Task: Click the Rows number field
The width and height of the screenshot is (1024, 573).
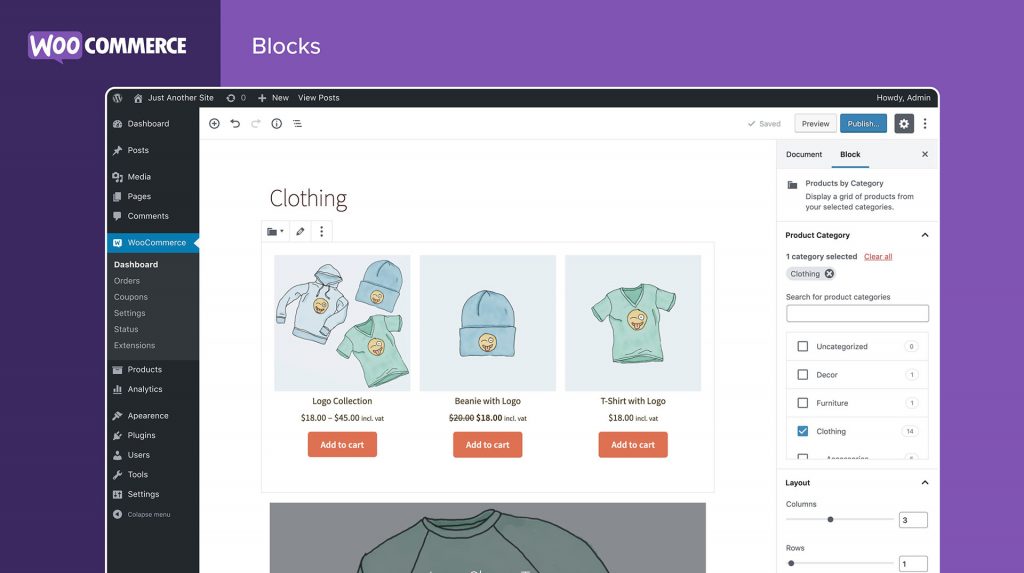Action: click(x=913, y=564)
